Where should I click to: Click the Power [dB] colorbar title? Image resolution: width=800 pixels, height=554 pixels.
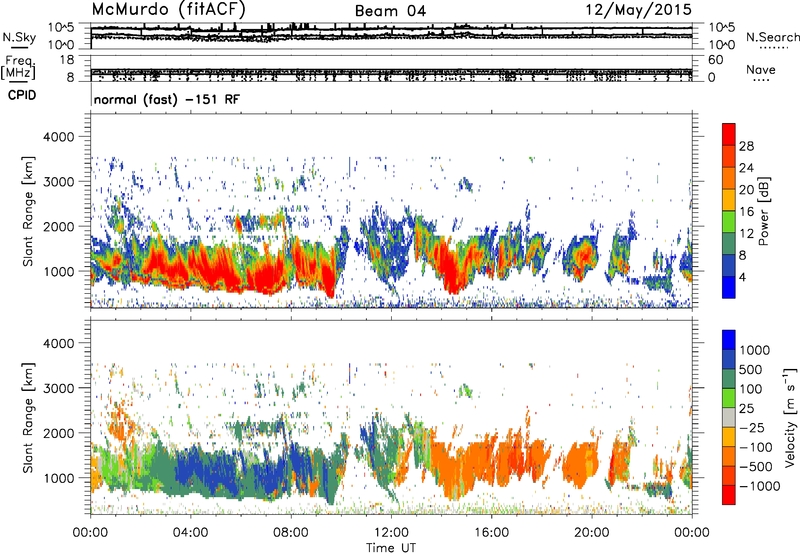(763, 211)
